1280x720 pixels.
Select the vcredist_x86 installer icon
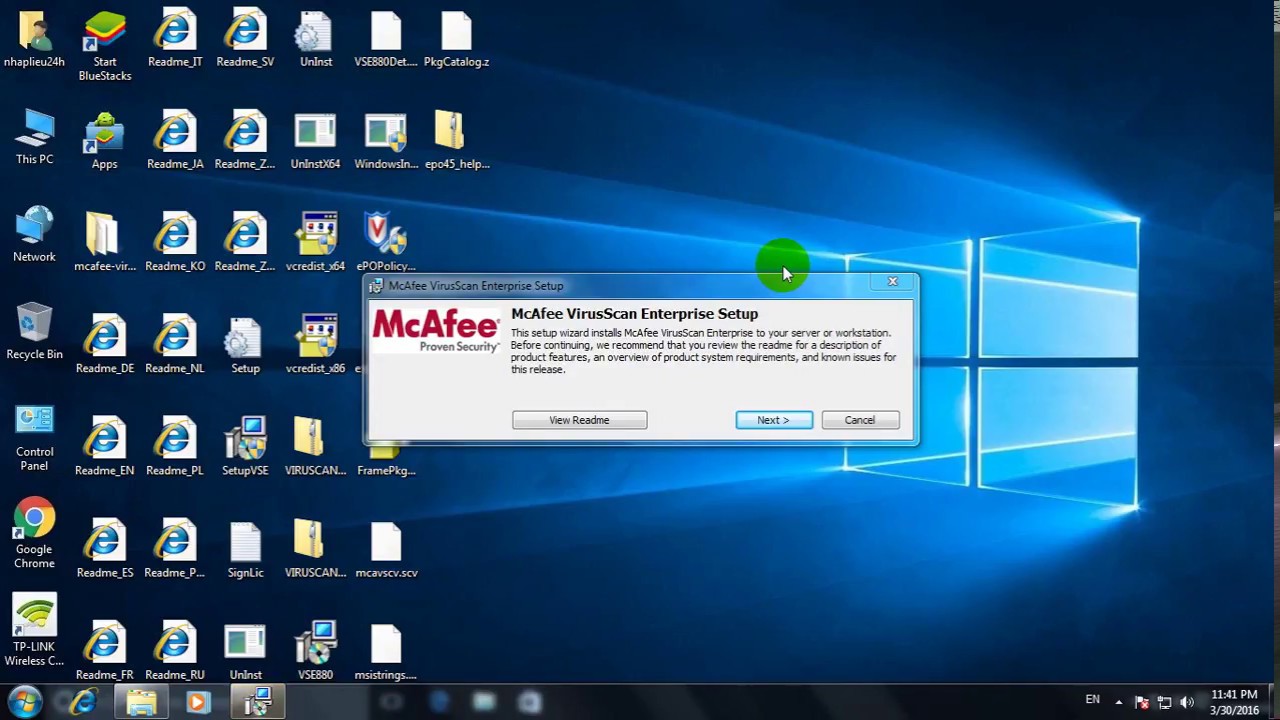316,336
